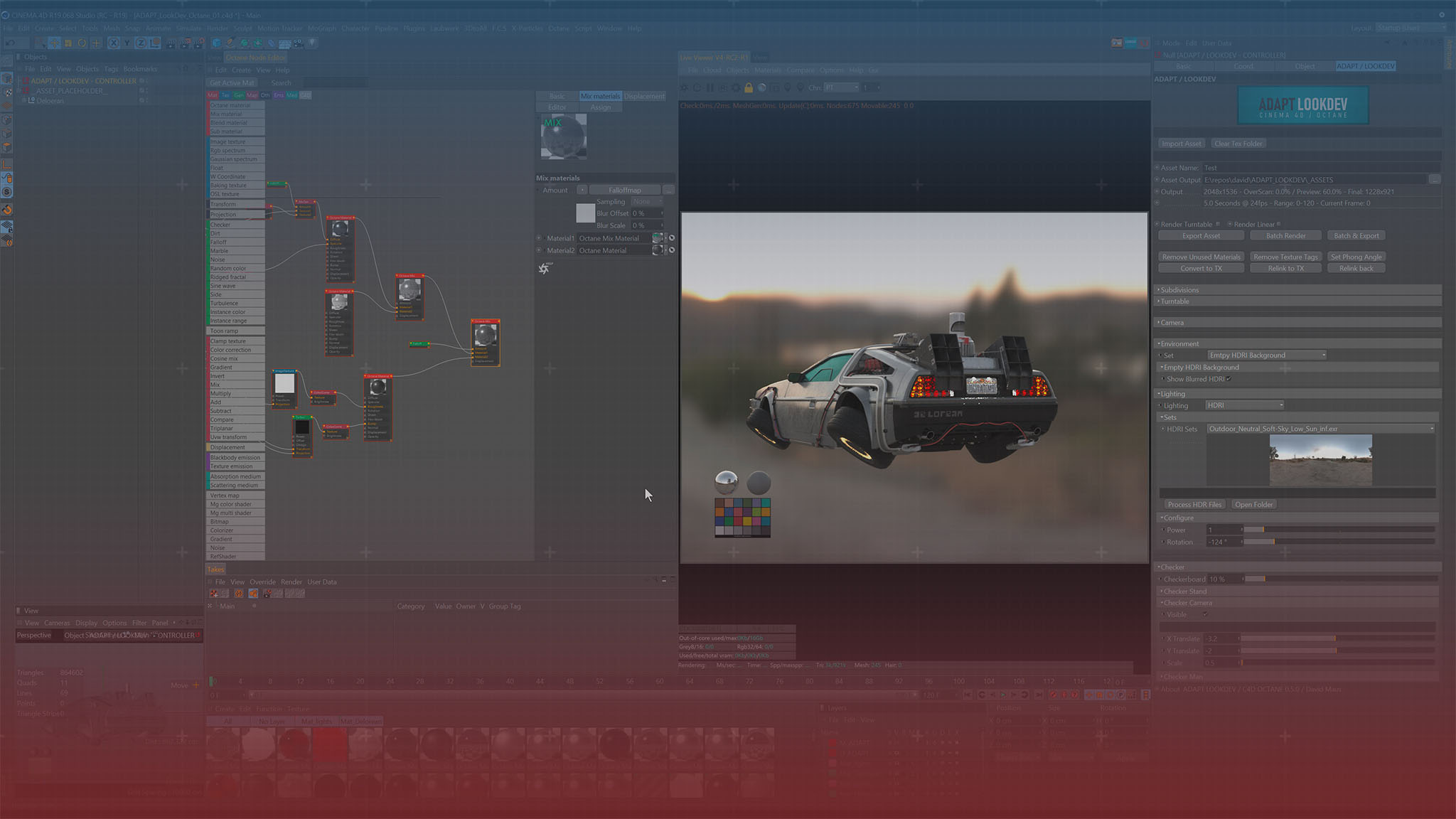
Task: Expand the Checker Stand section
Action: click(x=1298, y=591)
